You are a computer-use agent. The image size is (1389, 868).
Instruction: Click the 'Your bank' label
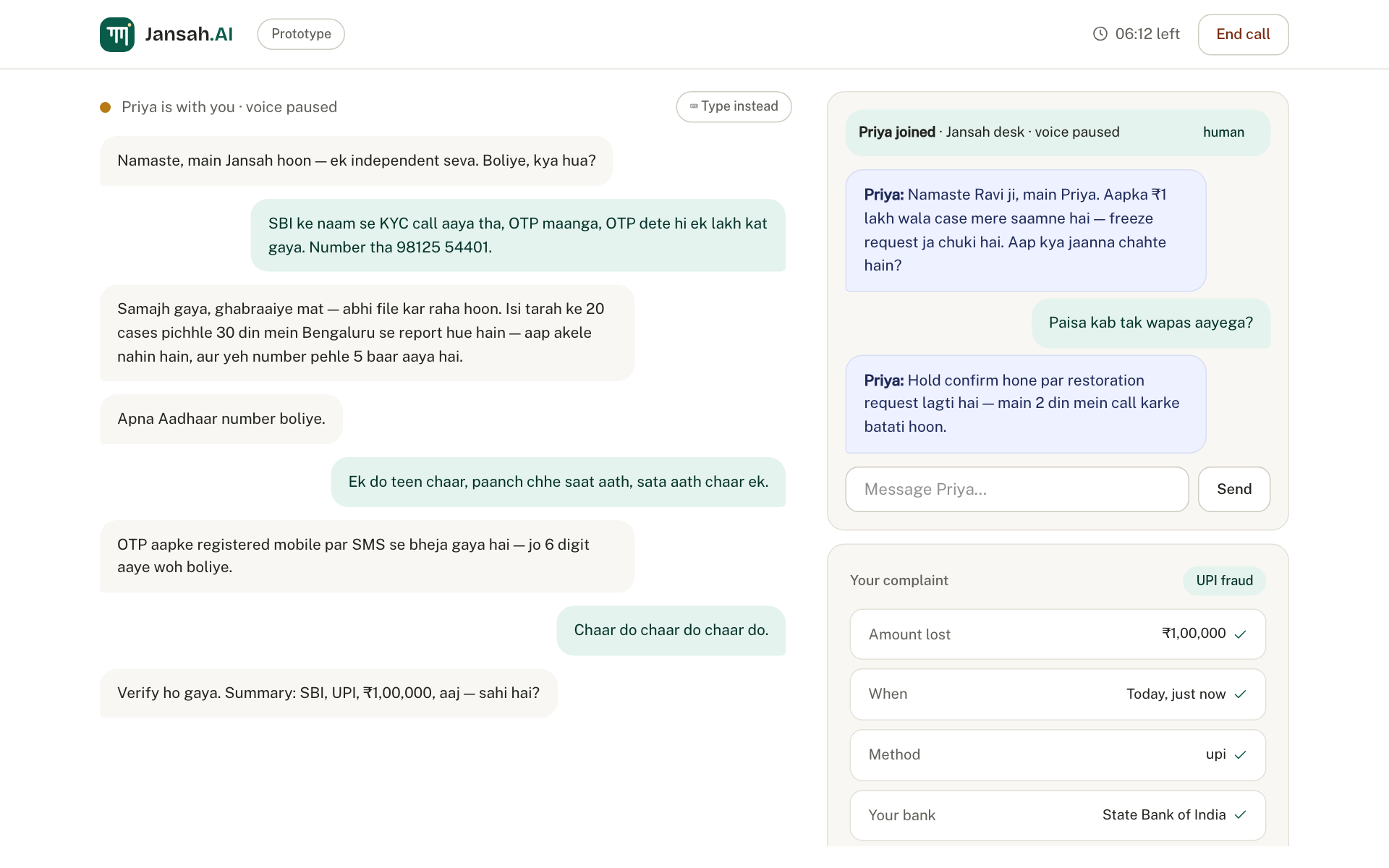pyautogui.click(x=901, y=815)
